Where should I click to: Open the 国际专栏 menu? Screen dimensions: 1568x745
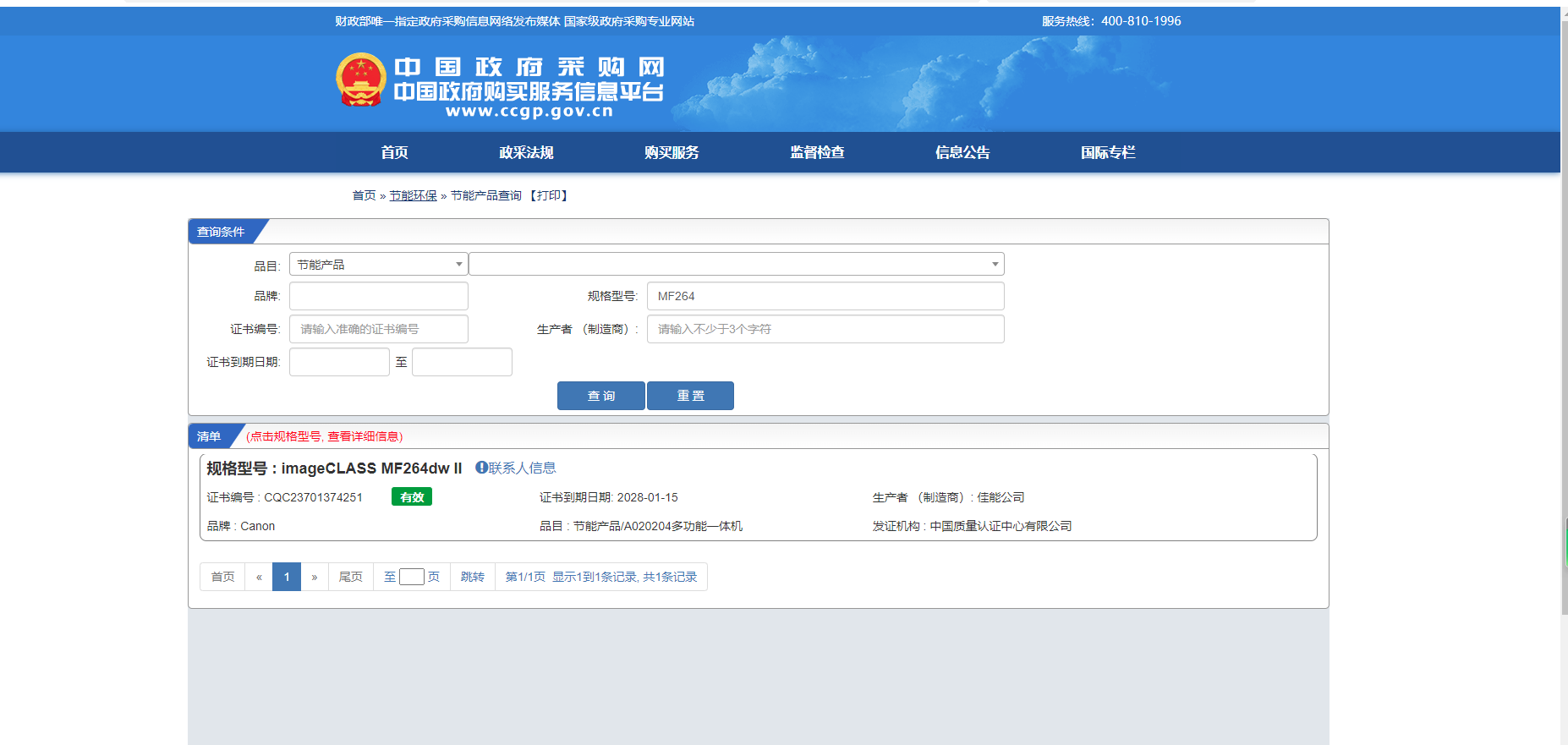(1108, 152)
